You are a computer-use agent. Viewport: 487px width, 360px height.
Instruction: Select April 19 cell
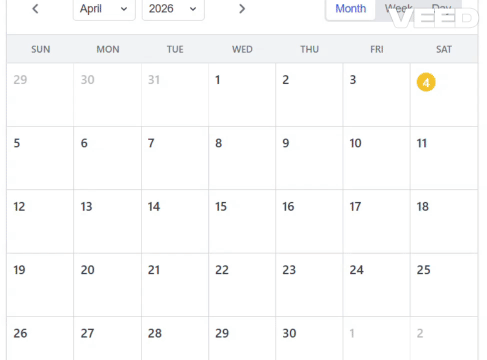[40, 285]
